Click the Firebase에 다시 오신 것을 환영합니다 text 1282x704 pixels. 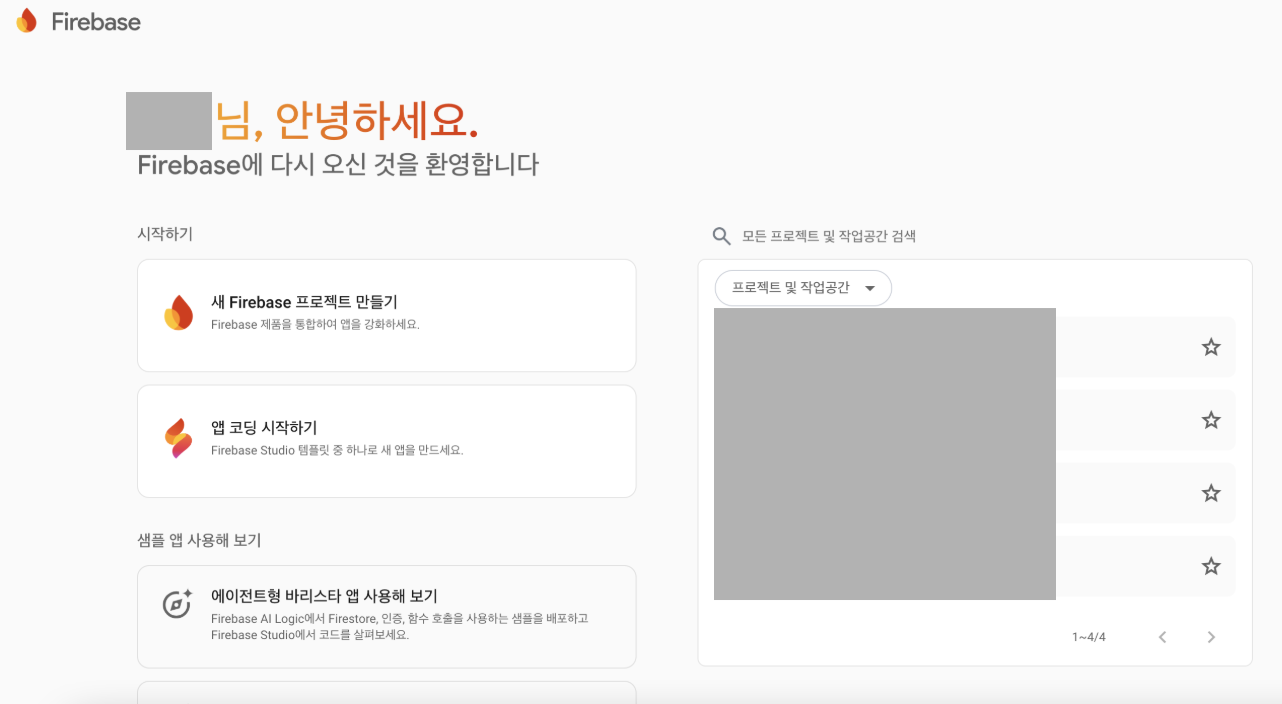coord(338,165)
